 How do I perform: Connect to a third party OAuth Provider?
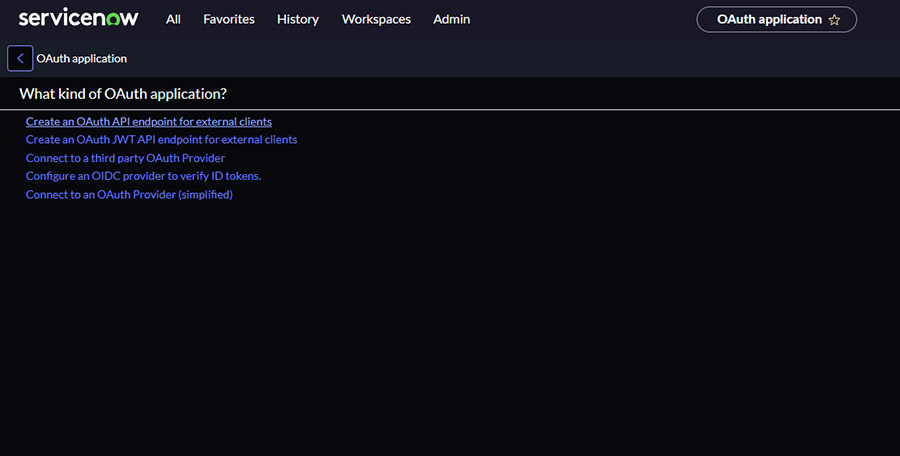coord(125,158)
